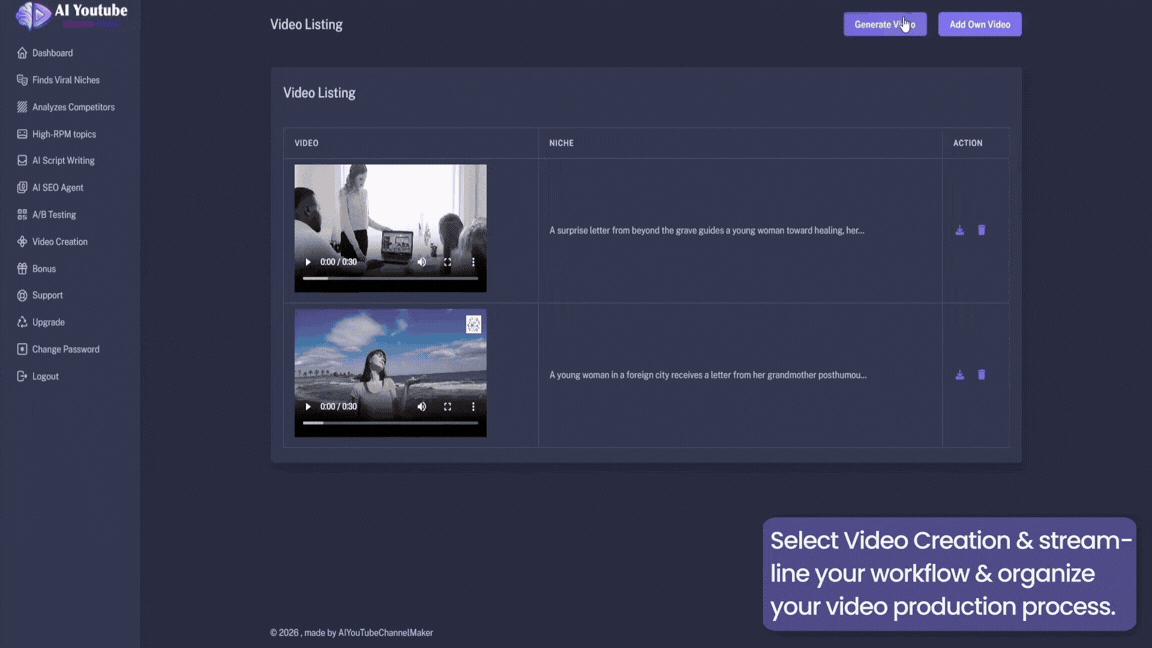
Task: Mute the first video's audio
Action: click(422, 262)
